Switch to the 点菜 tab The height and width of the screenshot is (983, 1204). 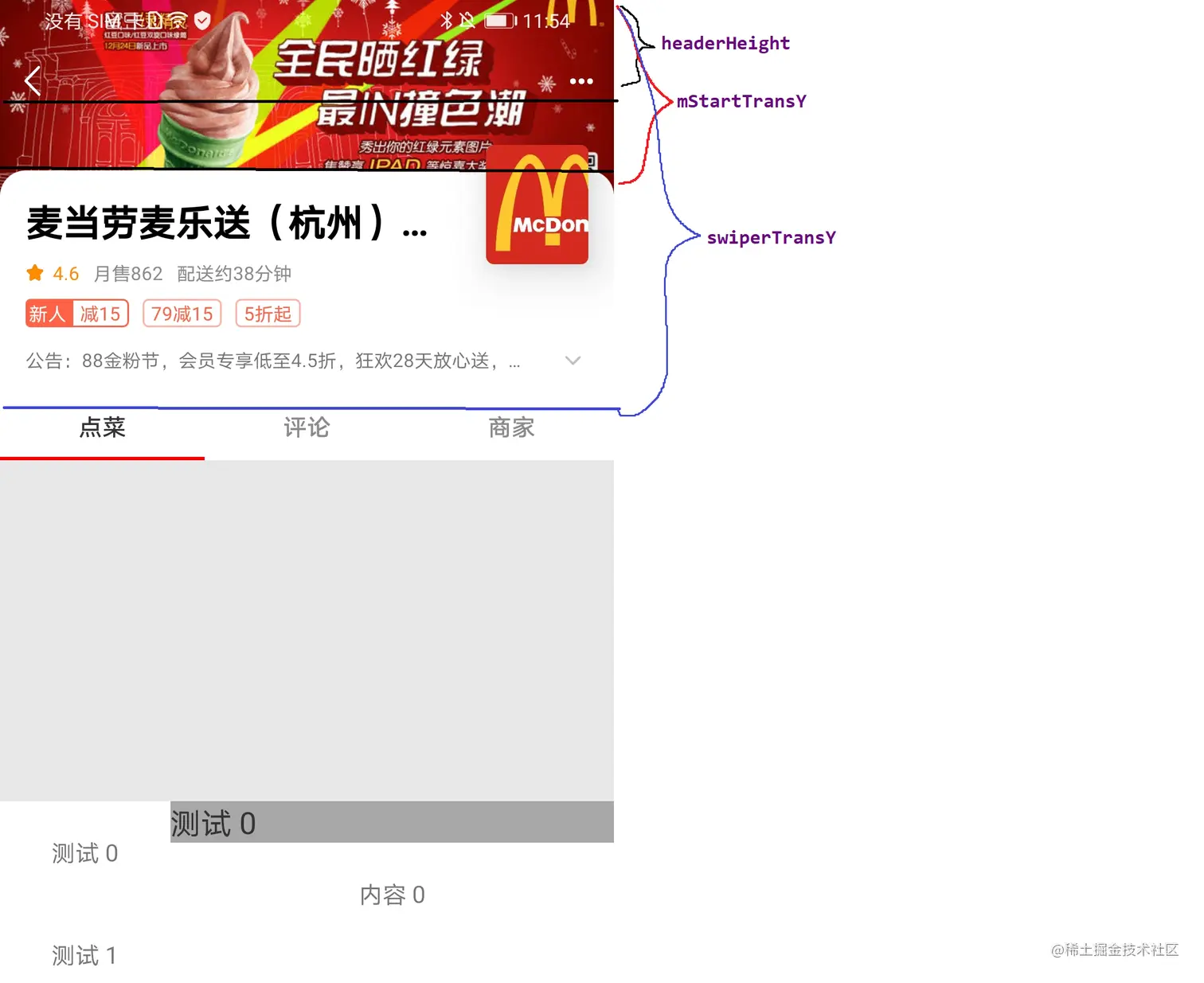(x=102, y=427)
